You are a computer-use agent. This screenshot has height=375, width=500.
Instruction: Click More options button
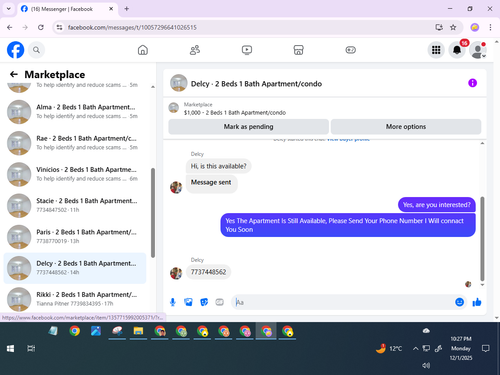(x=406, y=127)
